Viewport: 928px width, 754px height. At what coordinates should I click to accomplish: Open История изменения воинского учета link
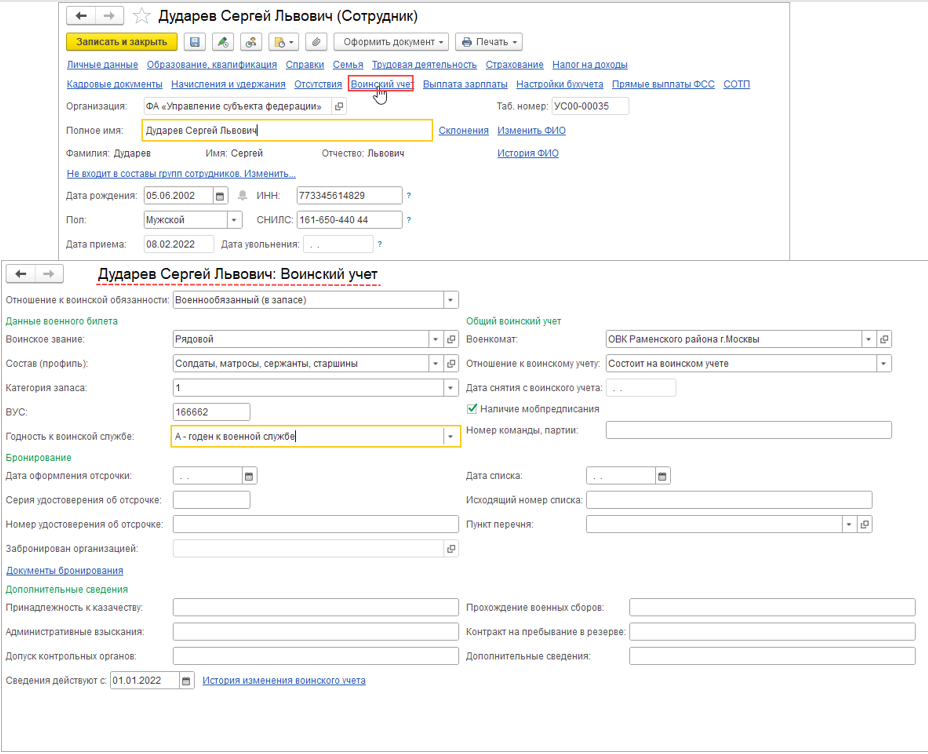pyautogui.click(x=284, y=681)
